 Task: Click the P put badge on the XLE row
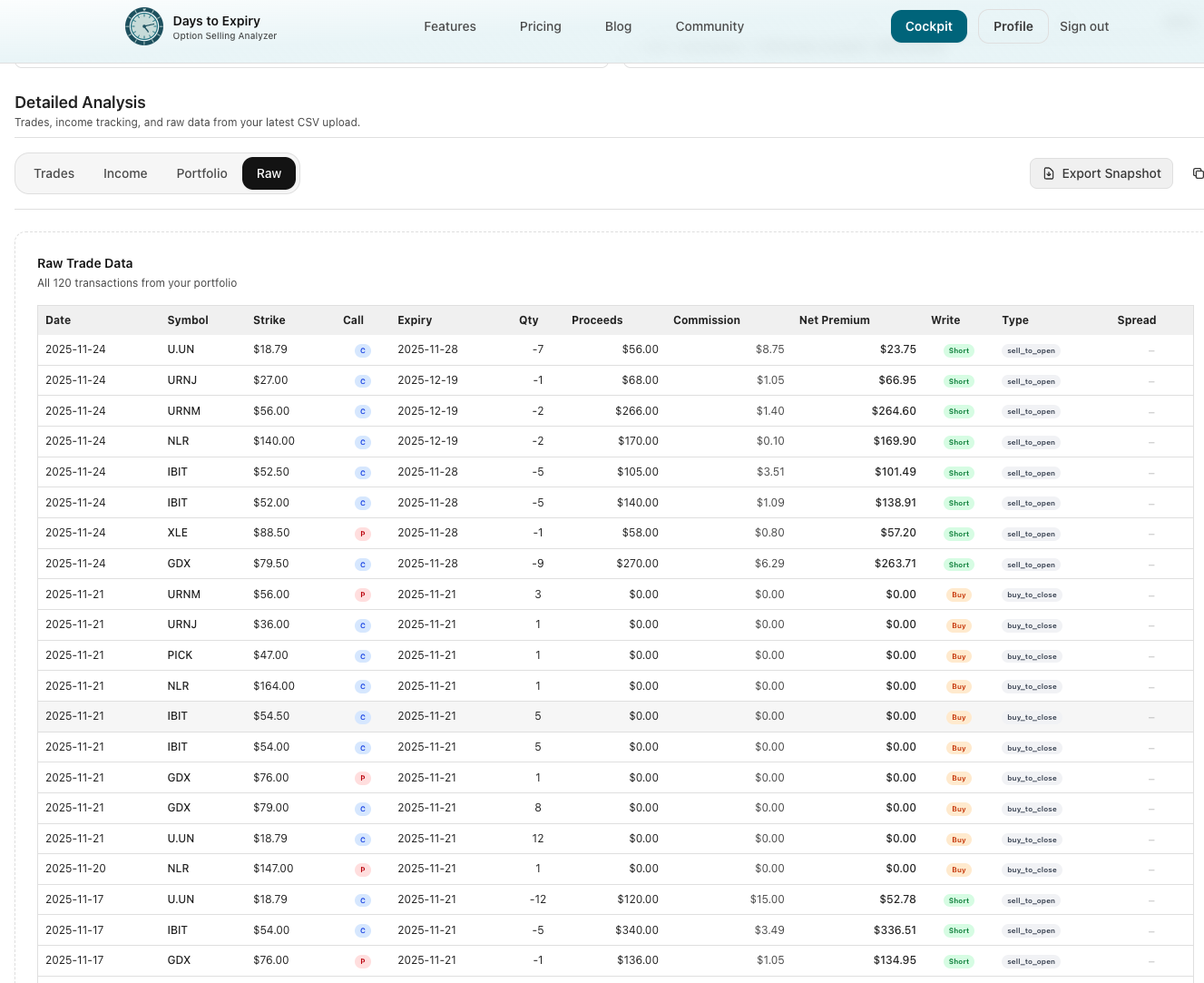click(363, 534)
